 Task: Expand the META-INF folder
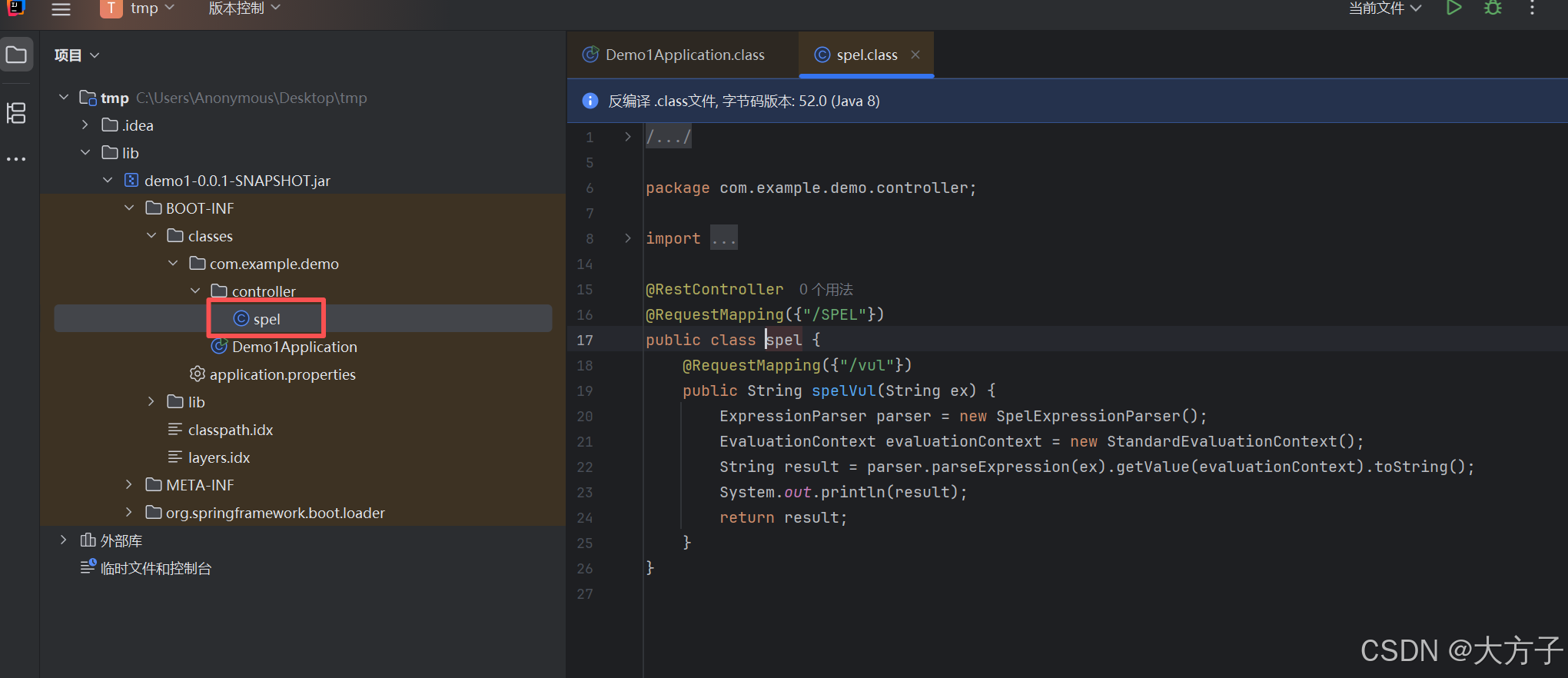click(x=129, y=484)
